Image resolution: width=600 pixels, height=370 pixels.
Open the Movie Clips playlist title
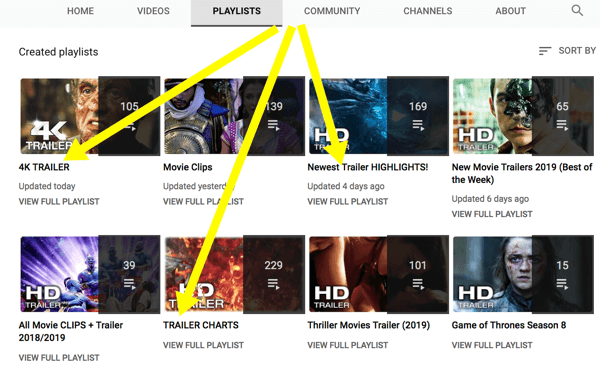188,167
